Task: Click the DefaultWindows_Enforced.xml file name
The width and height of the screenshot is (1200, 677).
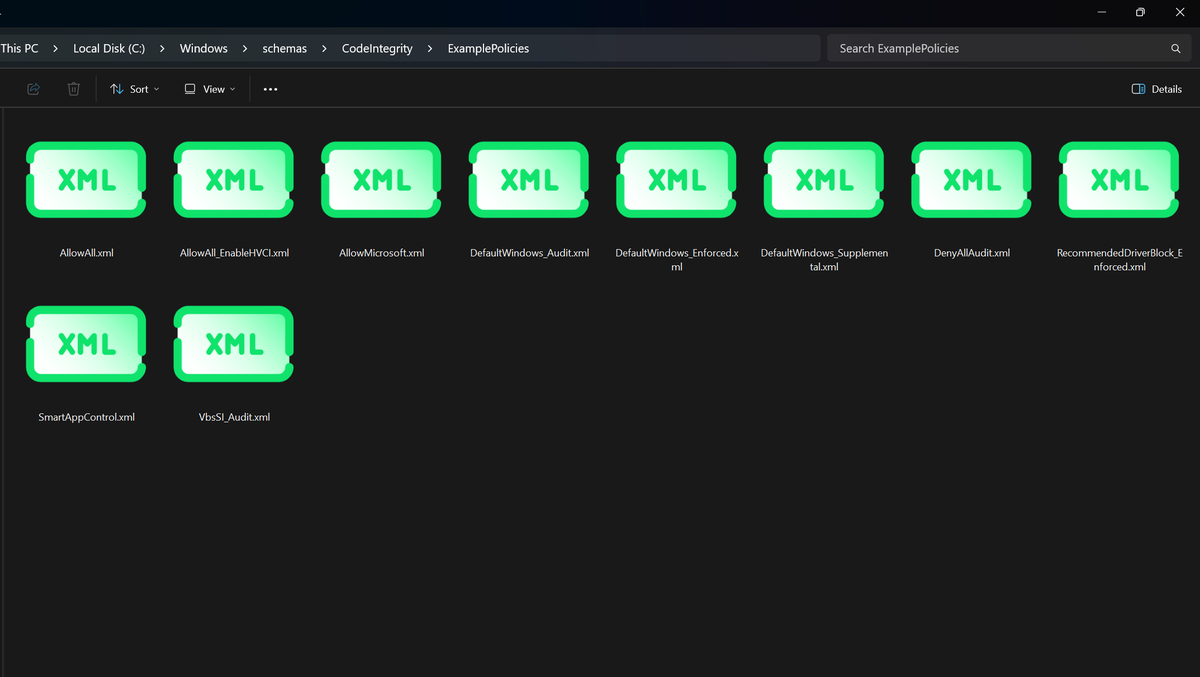Action: click(677, 260)
